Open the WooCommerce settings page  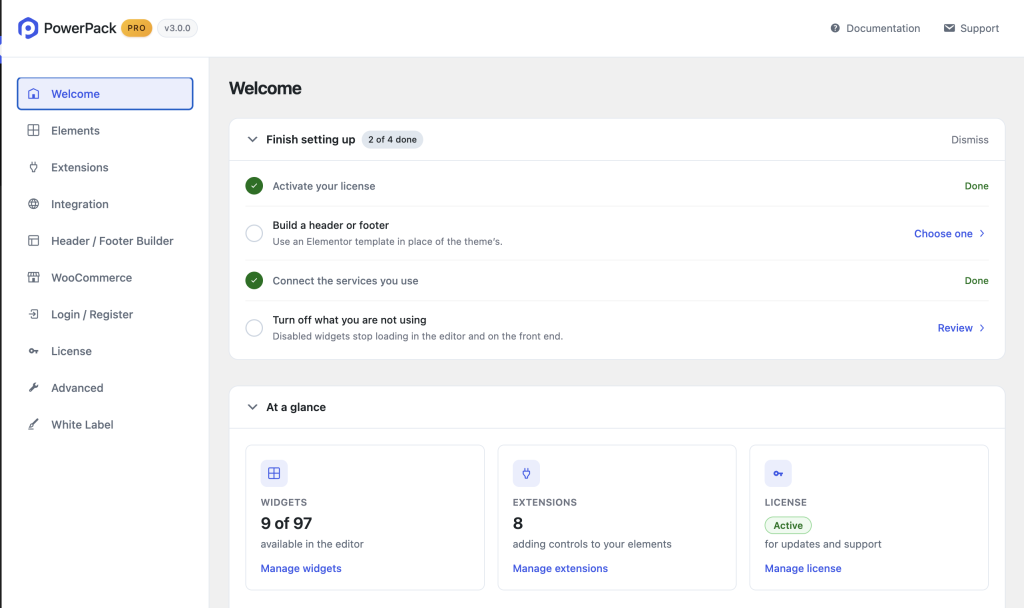pyautogui.click(x=105, y=278)
